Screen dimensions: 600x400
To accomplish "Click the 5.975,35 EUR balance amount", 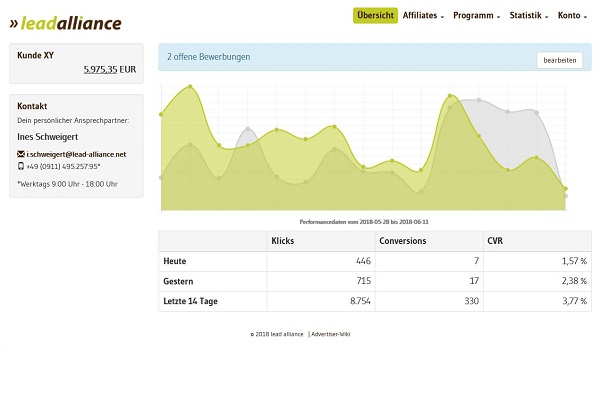I will point(109,70).
